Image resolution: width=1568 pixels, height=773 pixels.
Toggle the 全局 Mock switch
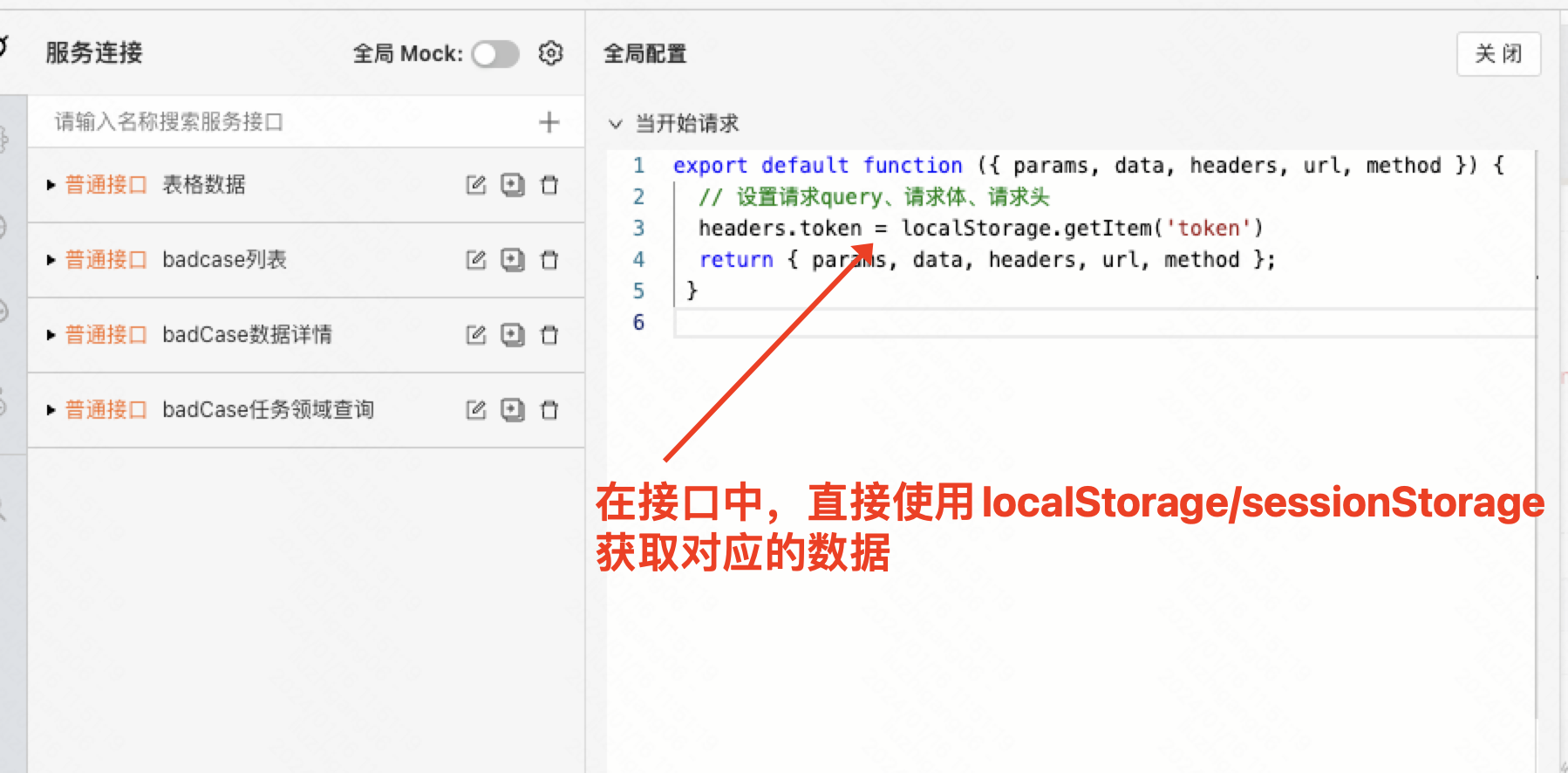coord(495,54)
